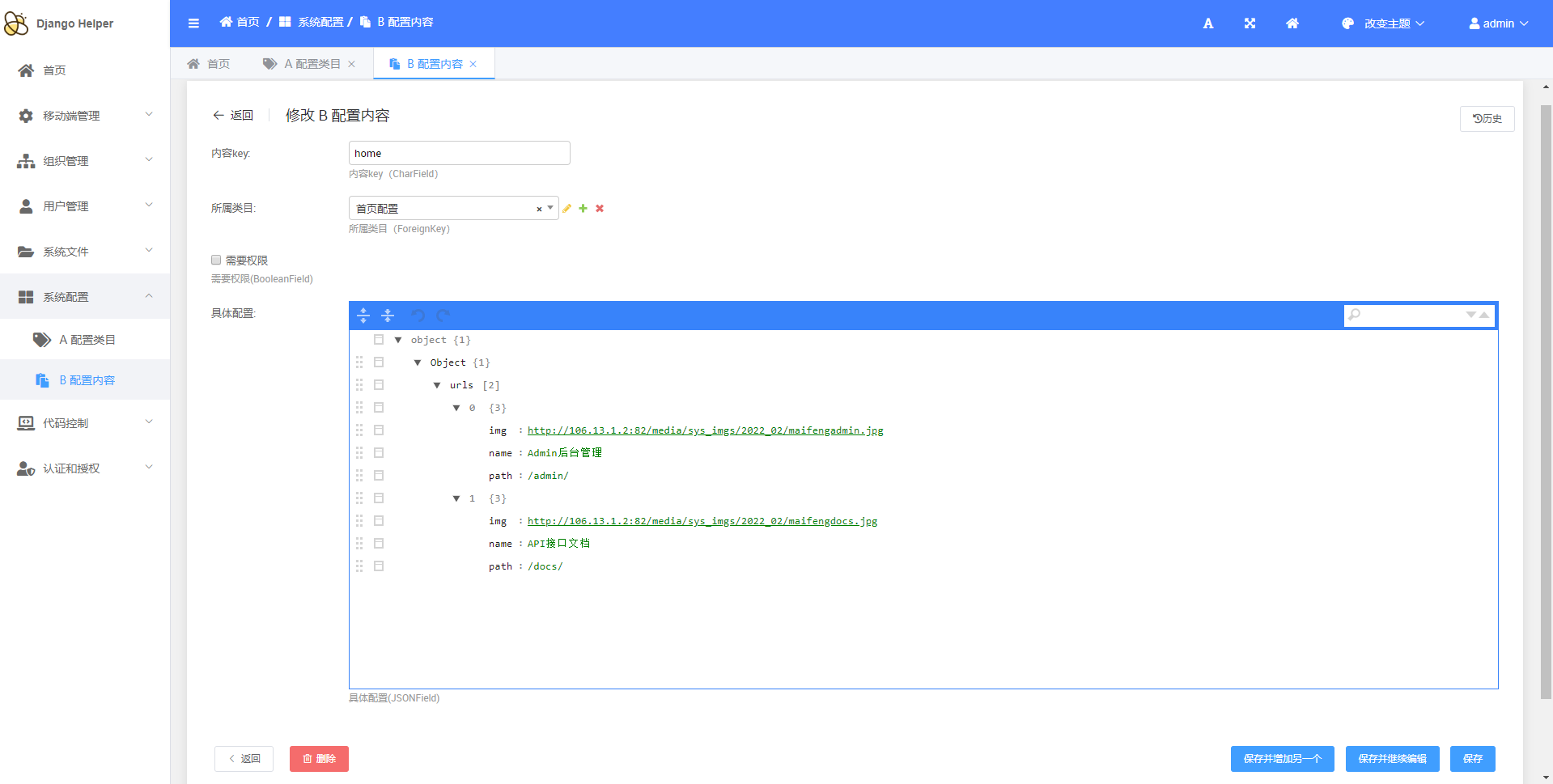The image size is (1553, 784).
Task: Open A 配置类目 in the sidebar
Action: pyautogui.click(x=87, y=340)
